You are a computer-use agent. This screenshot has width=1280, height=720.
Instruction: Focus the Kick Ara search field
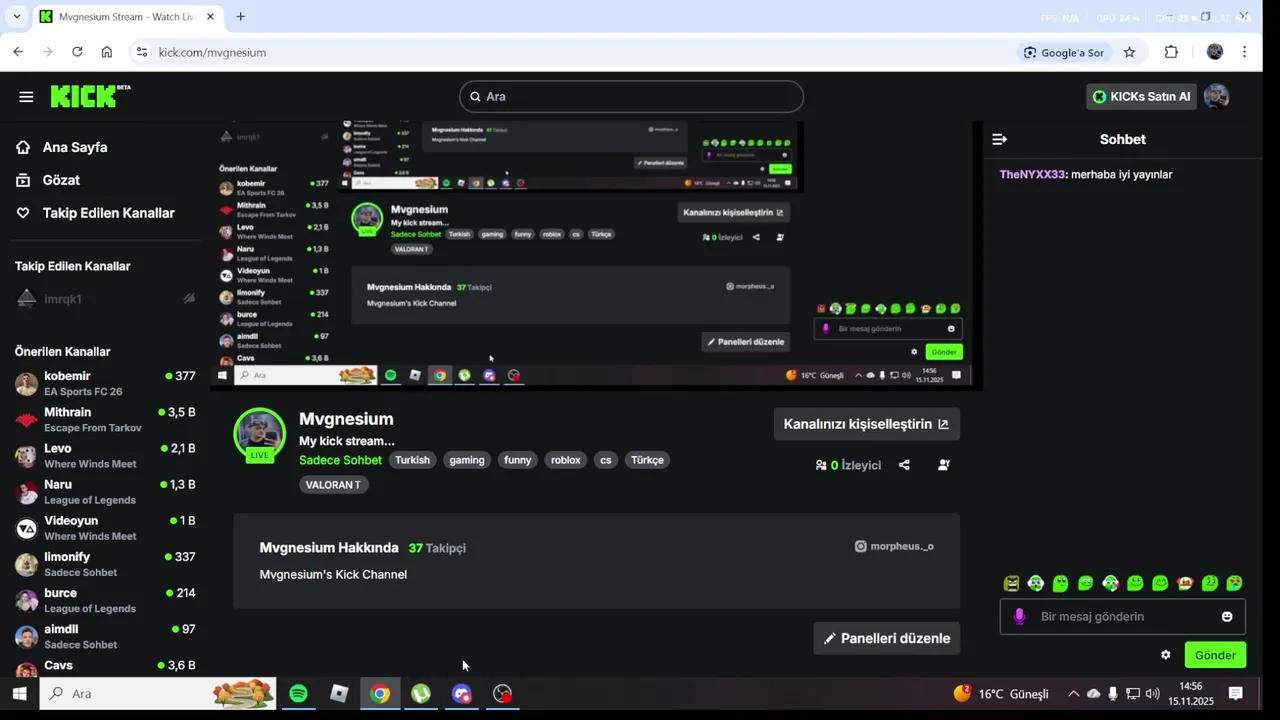[x=631, y=97]
